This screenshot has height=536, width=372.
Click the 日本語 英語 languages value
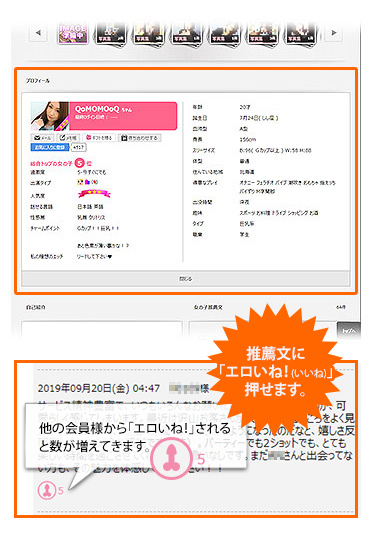pos(90,206)
